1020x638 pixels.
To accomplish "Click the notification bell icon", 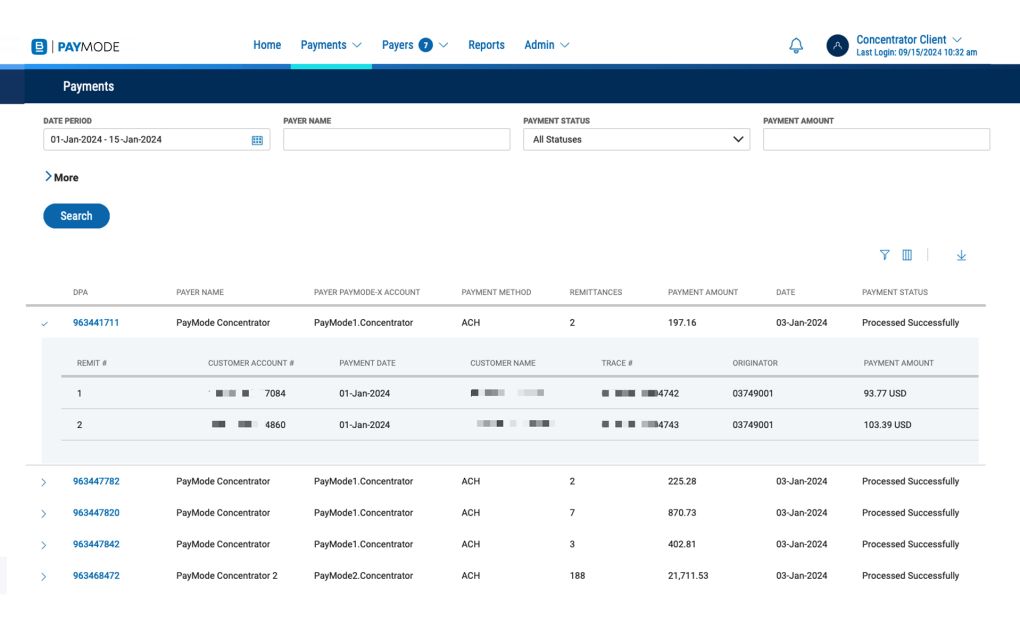I will coord(796,46).
